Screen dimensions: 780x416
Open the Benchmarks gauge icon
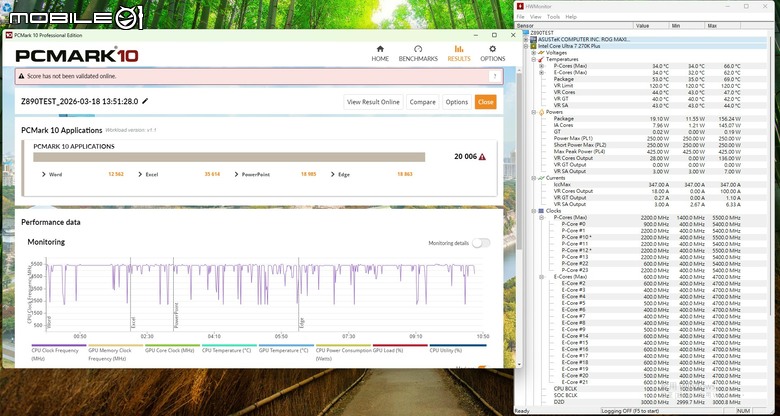tap(418, 49)
